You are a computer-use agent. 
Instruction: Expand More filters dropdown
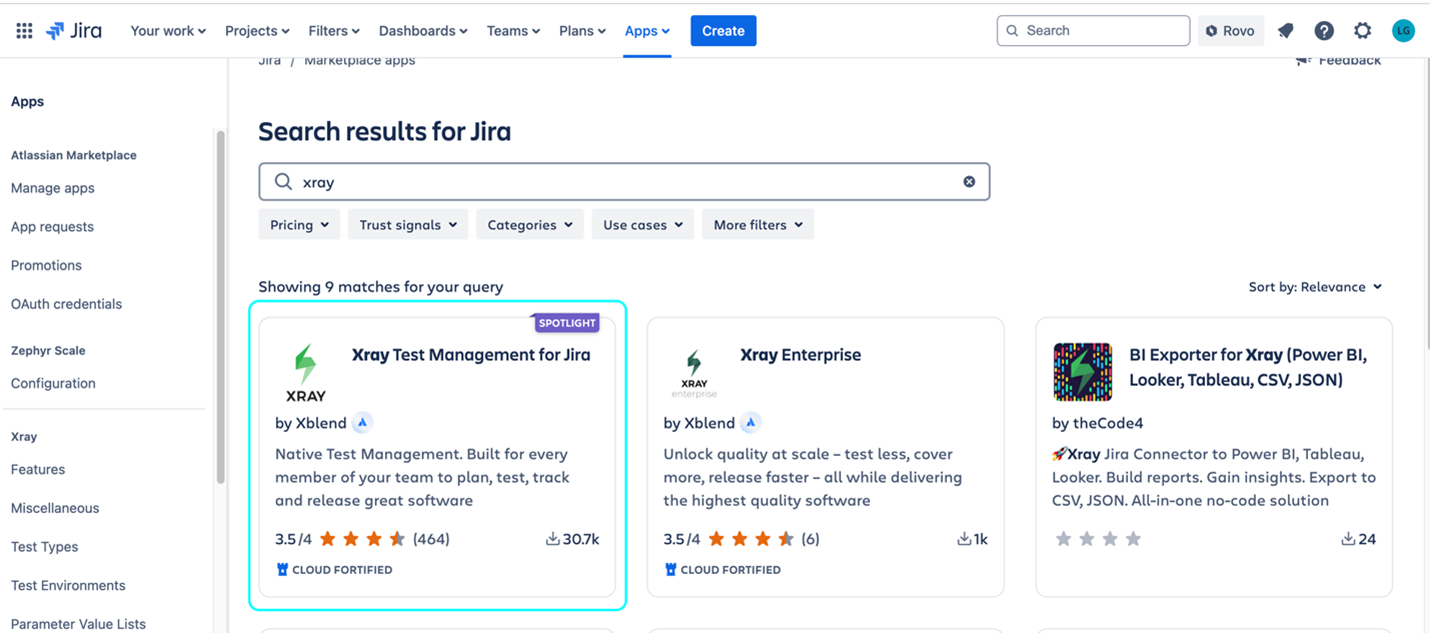tap(758, 225)
